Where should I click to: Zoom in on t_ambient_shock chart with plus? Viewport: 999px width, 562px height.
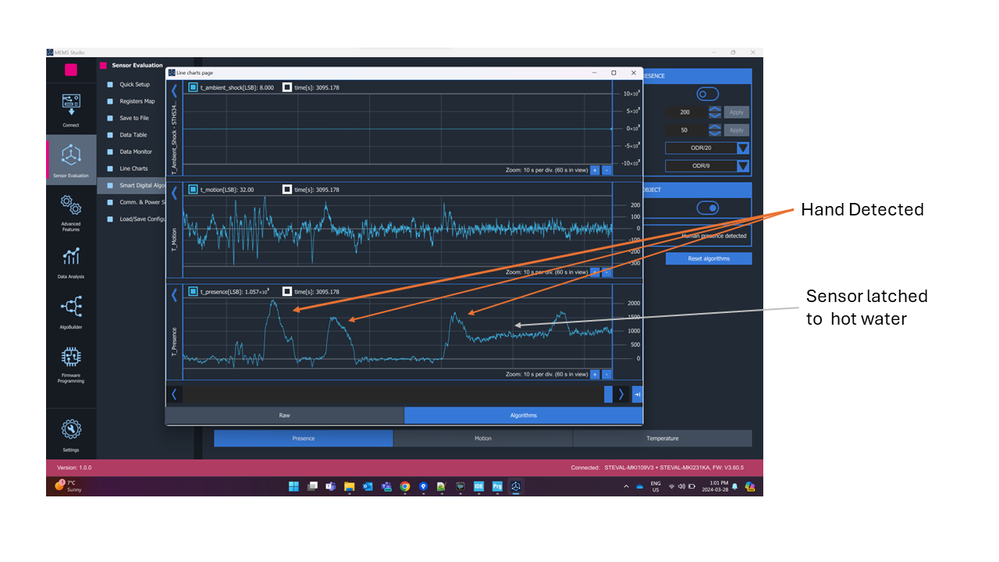click(x=594, y=170)
